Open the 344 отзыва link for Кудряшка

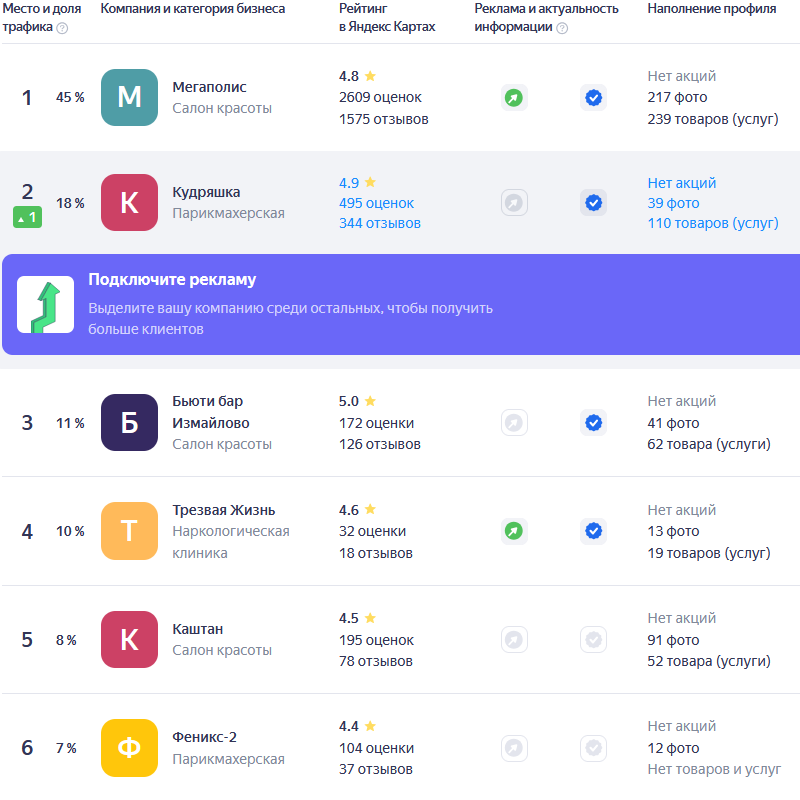[379, 223]
